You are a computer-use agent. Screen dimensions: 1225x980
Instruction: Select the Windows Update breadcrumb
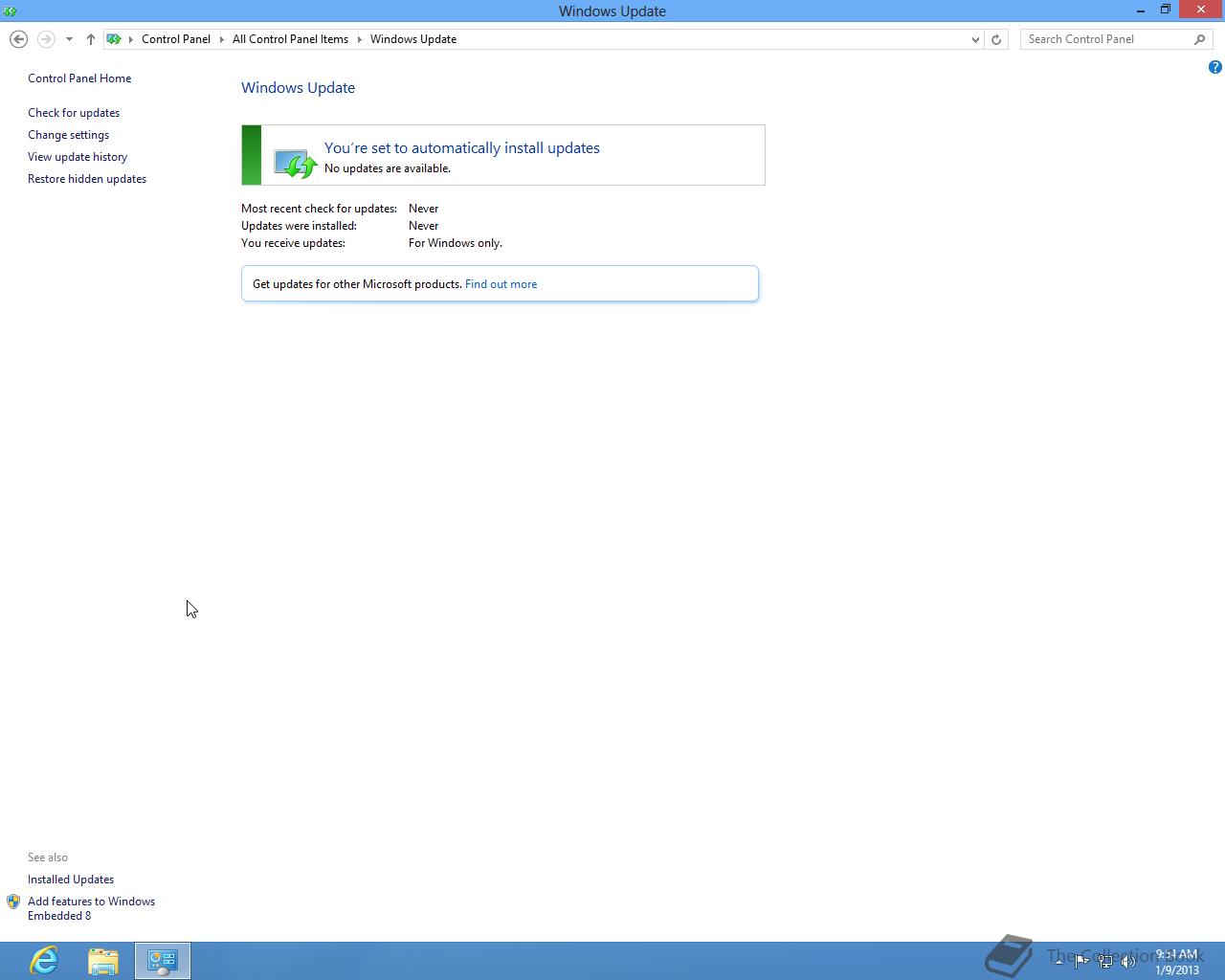click(413, 39)
